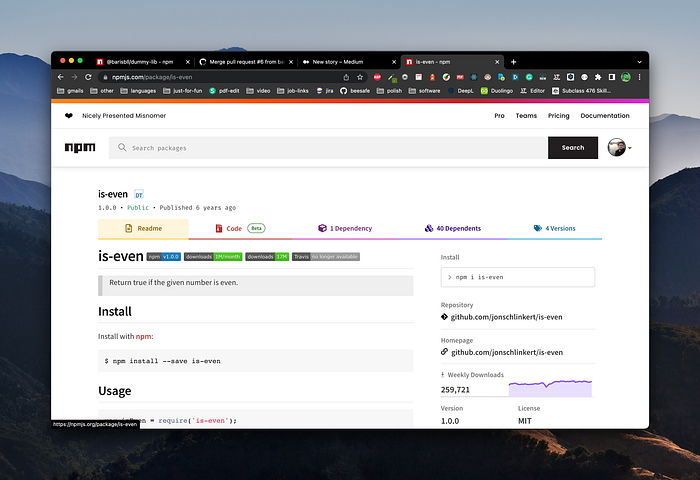This screenshot has width=700, height=480.
Task: Open the polish bookmark folder
Action: click(389, 91)
